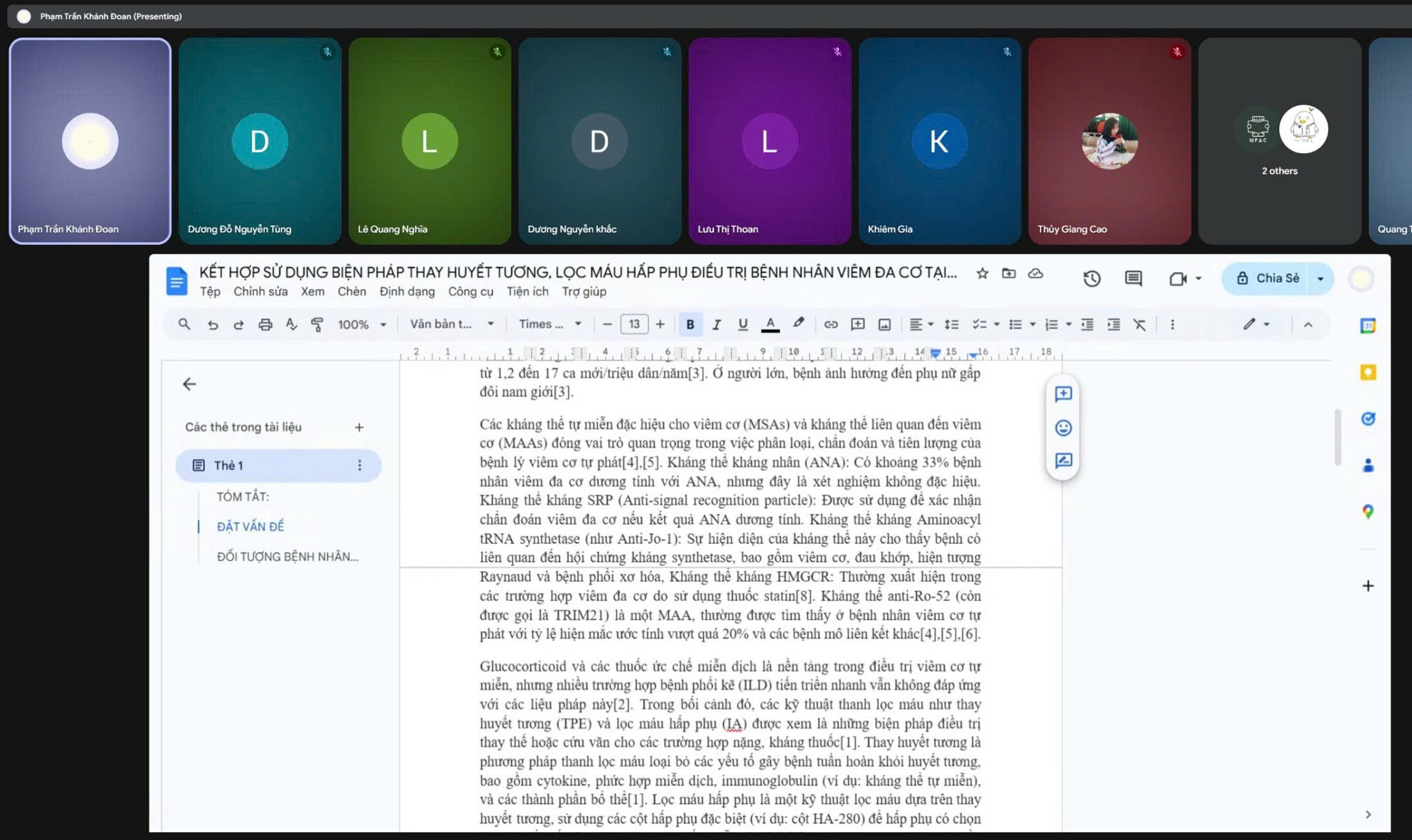
Task: Open the comments panel icon
Action: click(1133, 278)
